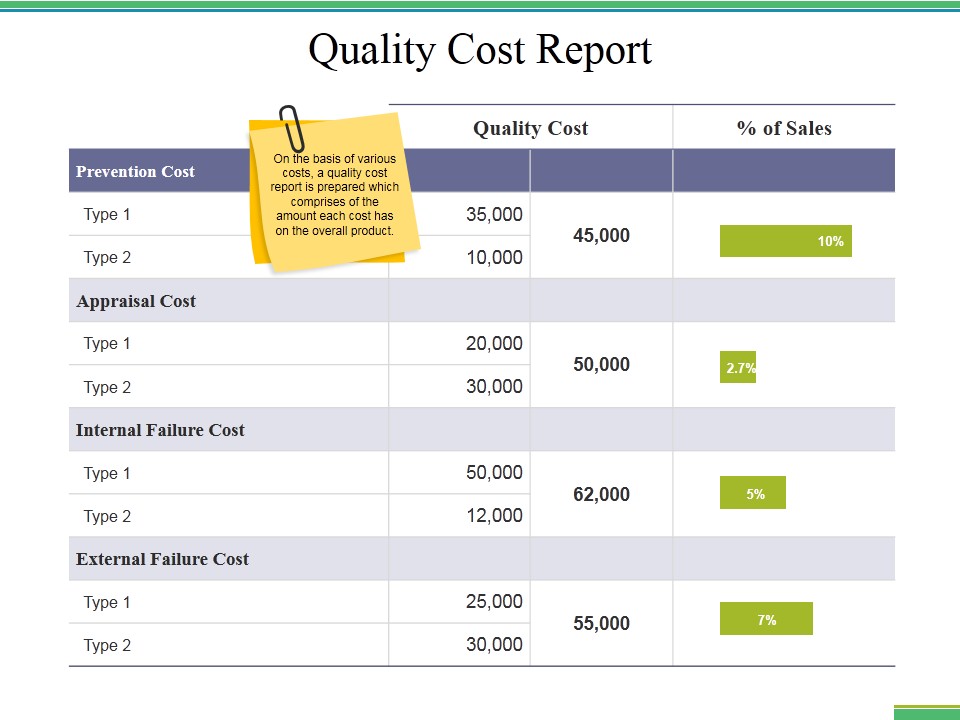Click the 5% green bar

coord(752,492)
